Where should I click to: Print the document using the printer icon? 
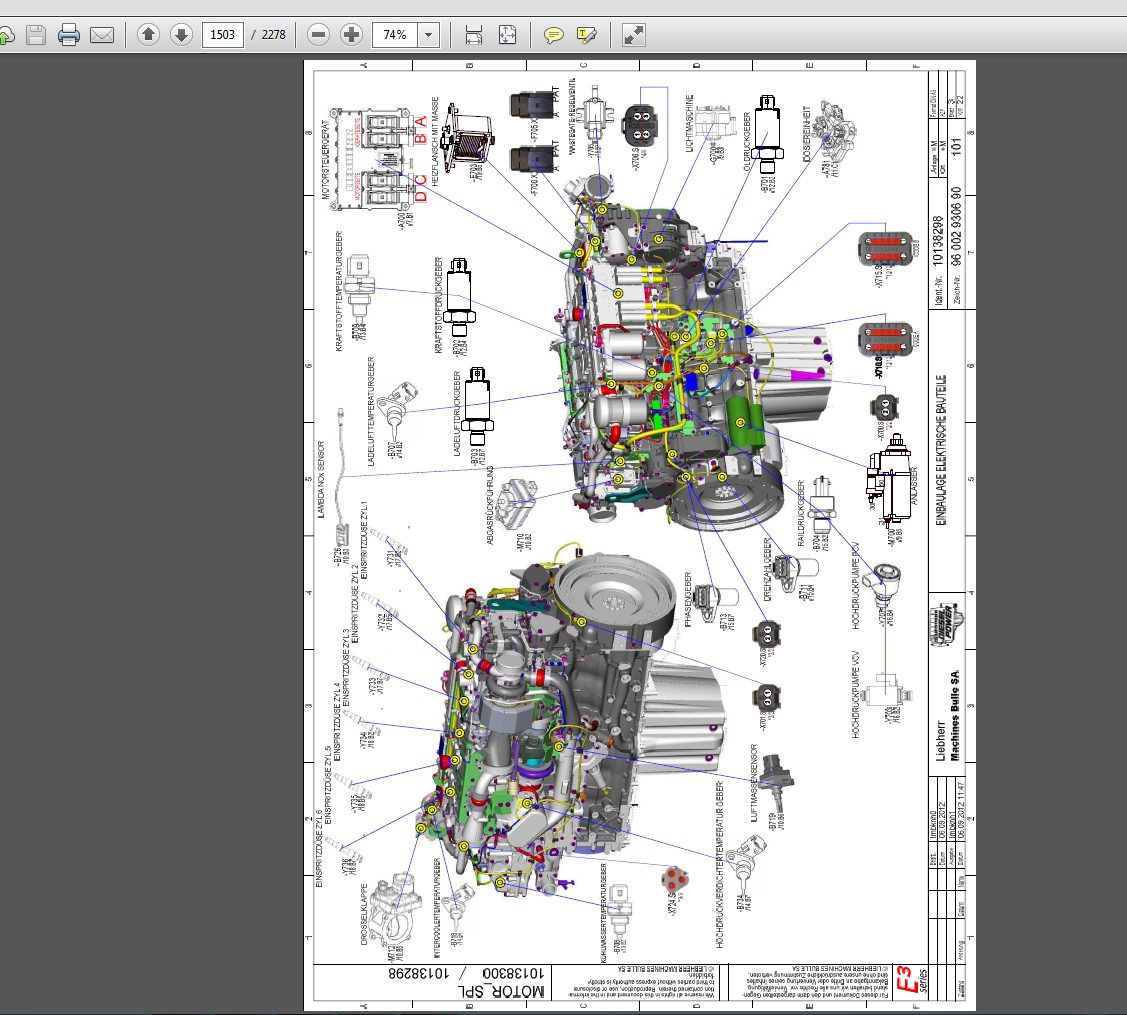pos(69,35)
